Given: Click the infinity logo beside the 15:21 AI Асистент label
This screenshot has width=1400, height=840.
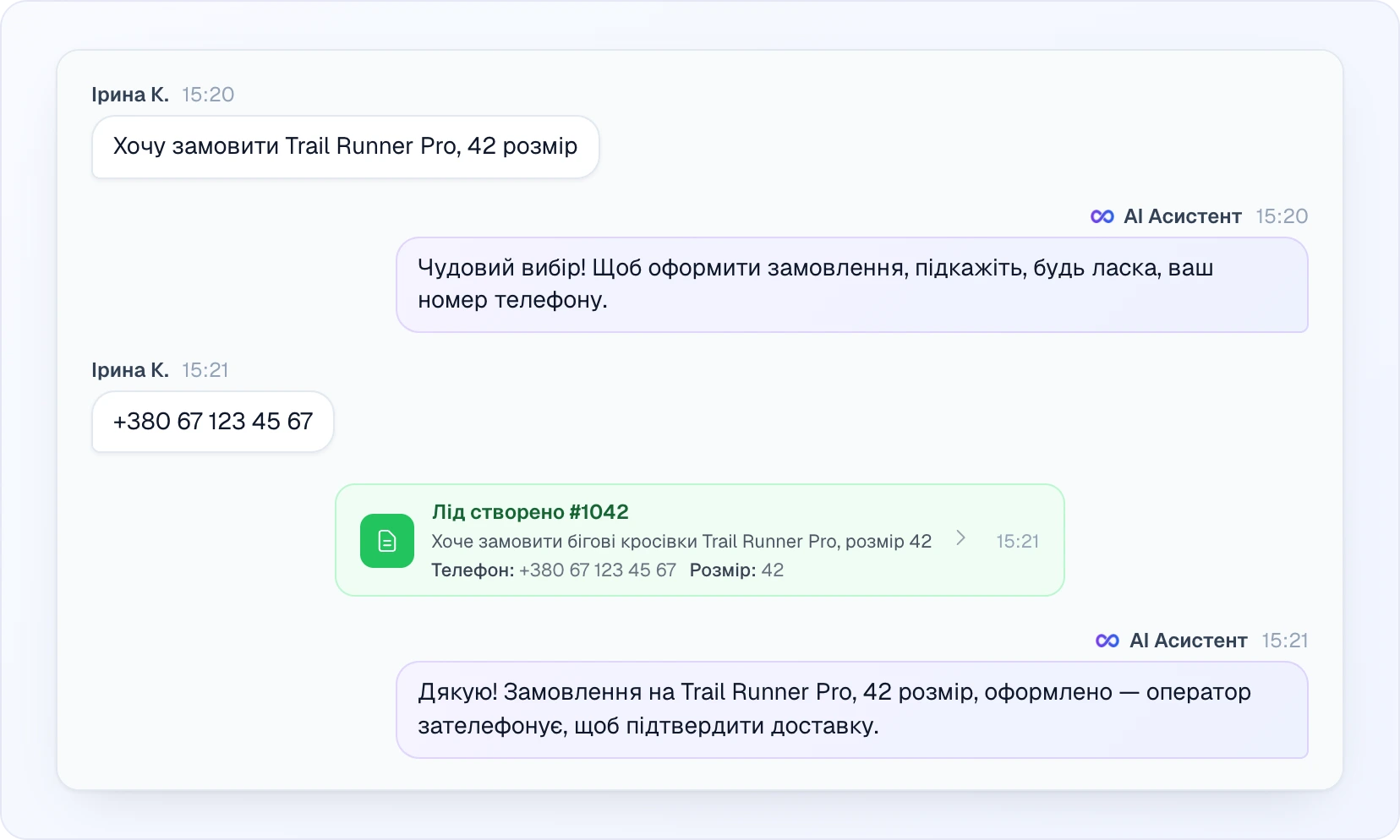Looking at the screenshot, I should click(x=1107, y=641).
